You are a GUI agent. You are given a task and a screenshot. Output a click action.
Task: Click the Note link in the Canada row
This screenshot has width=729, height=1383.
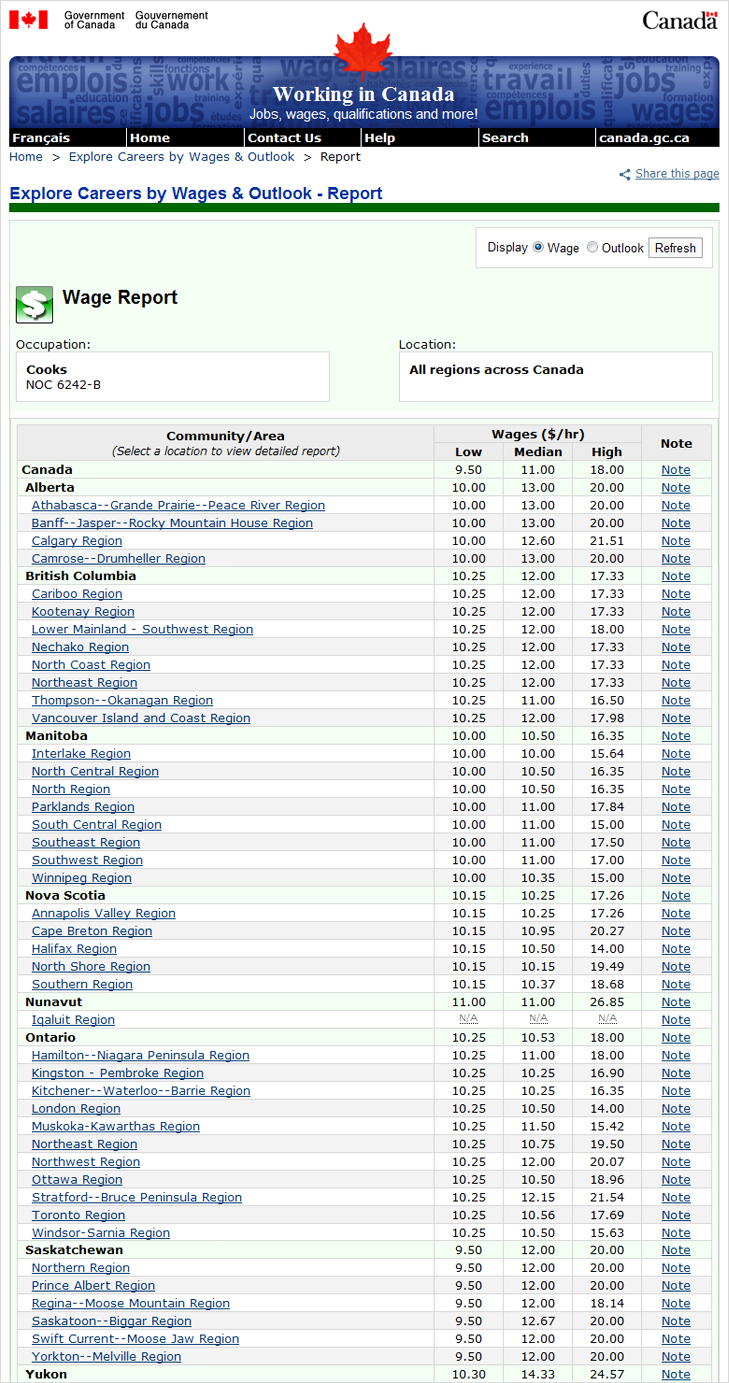click(676, 470)
